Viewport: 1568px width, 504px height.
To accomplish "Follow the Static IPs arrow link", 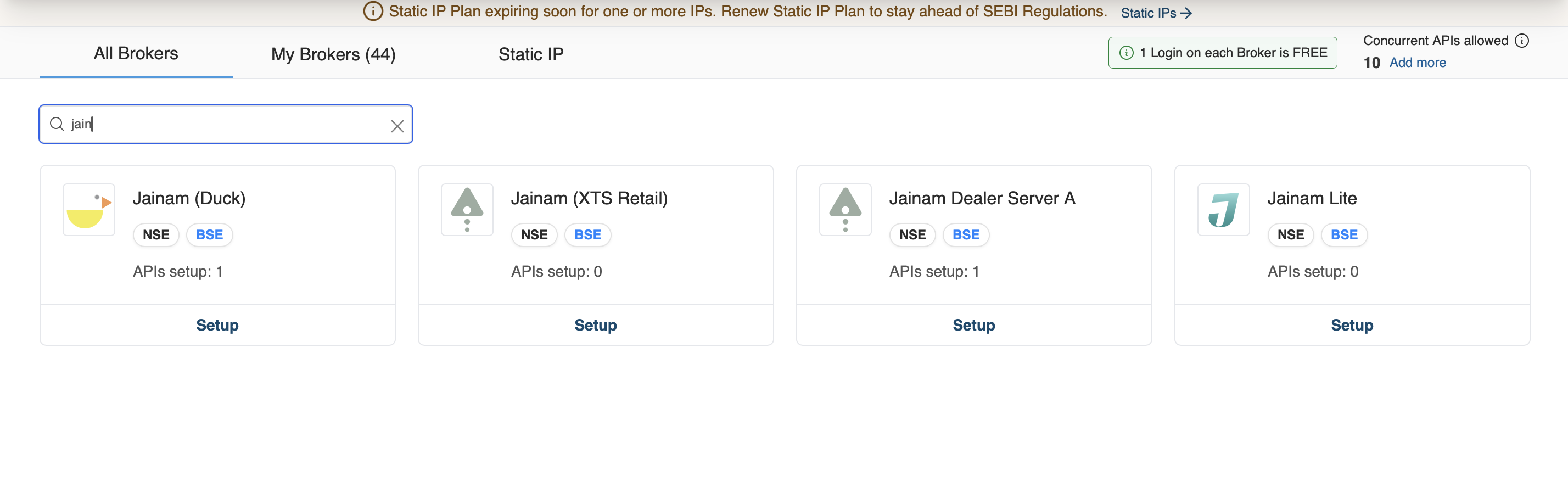I will 1156,13.
